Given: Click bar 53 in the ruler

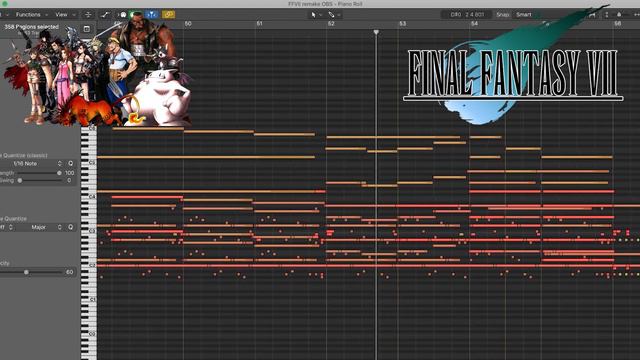Looking at the screenshot, I should click(402, 24).
